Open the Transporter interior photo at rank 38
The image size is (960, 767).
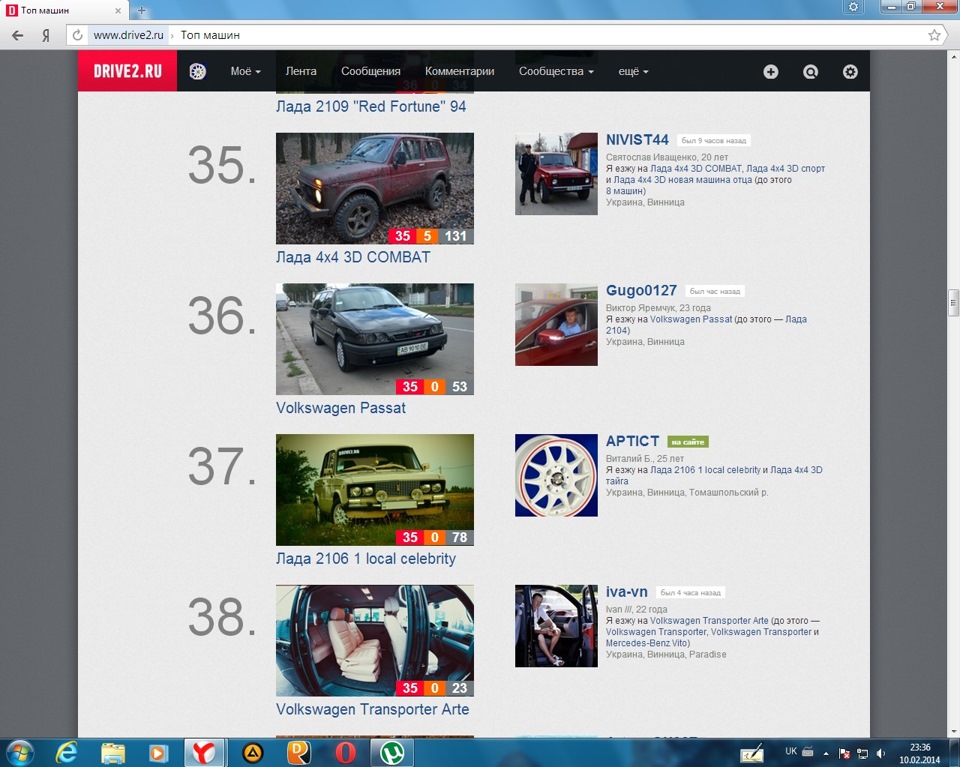375,640
